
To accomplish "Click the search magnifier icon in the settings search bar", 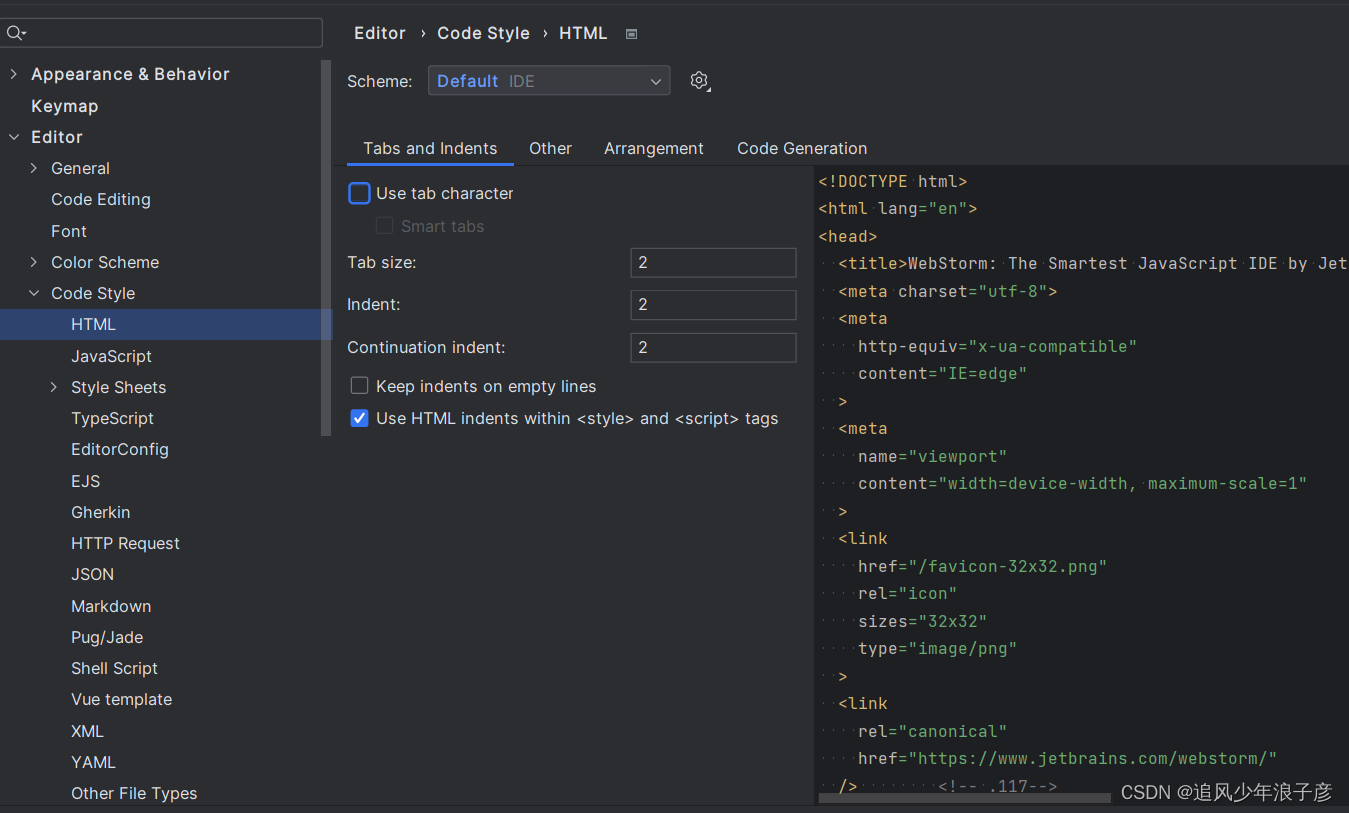I will coord(16,33).
